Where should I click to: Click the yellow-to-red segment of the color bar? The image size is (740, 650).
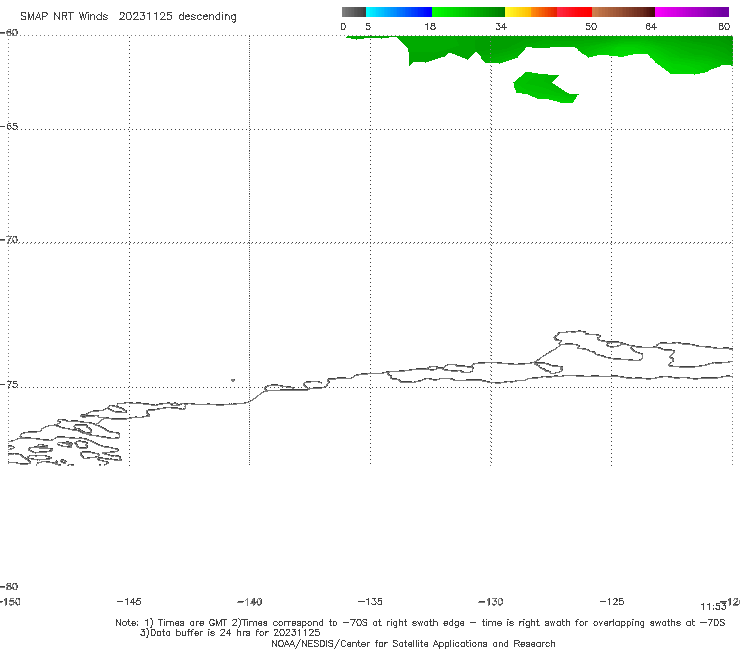click(548, 12)
